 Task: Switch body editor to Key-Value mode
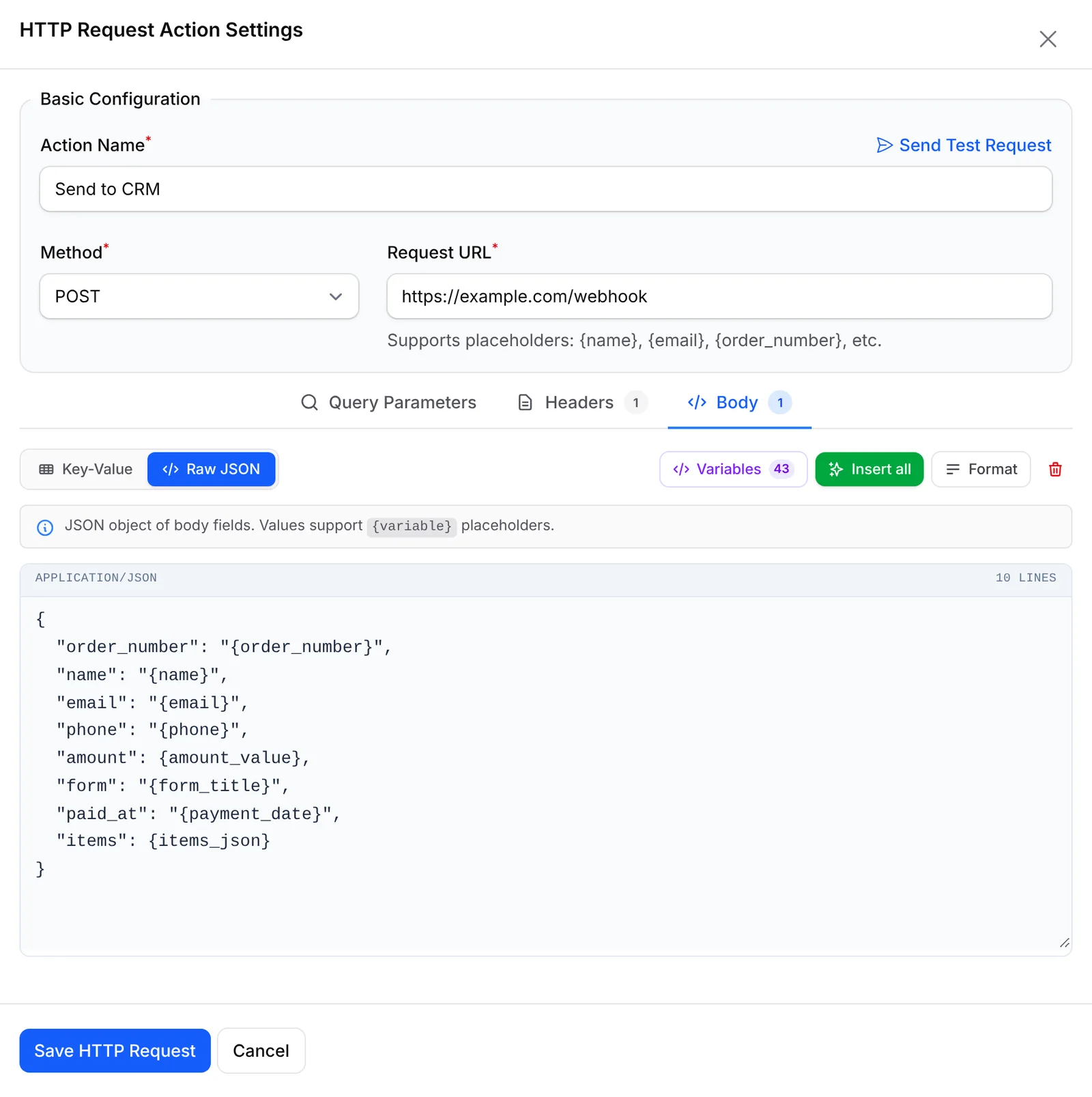point(85,469)
